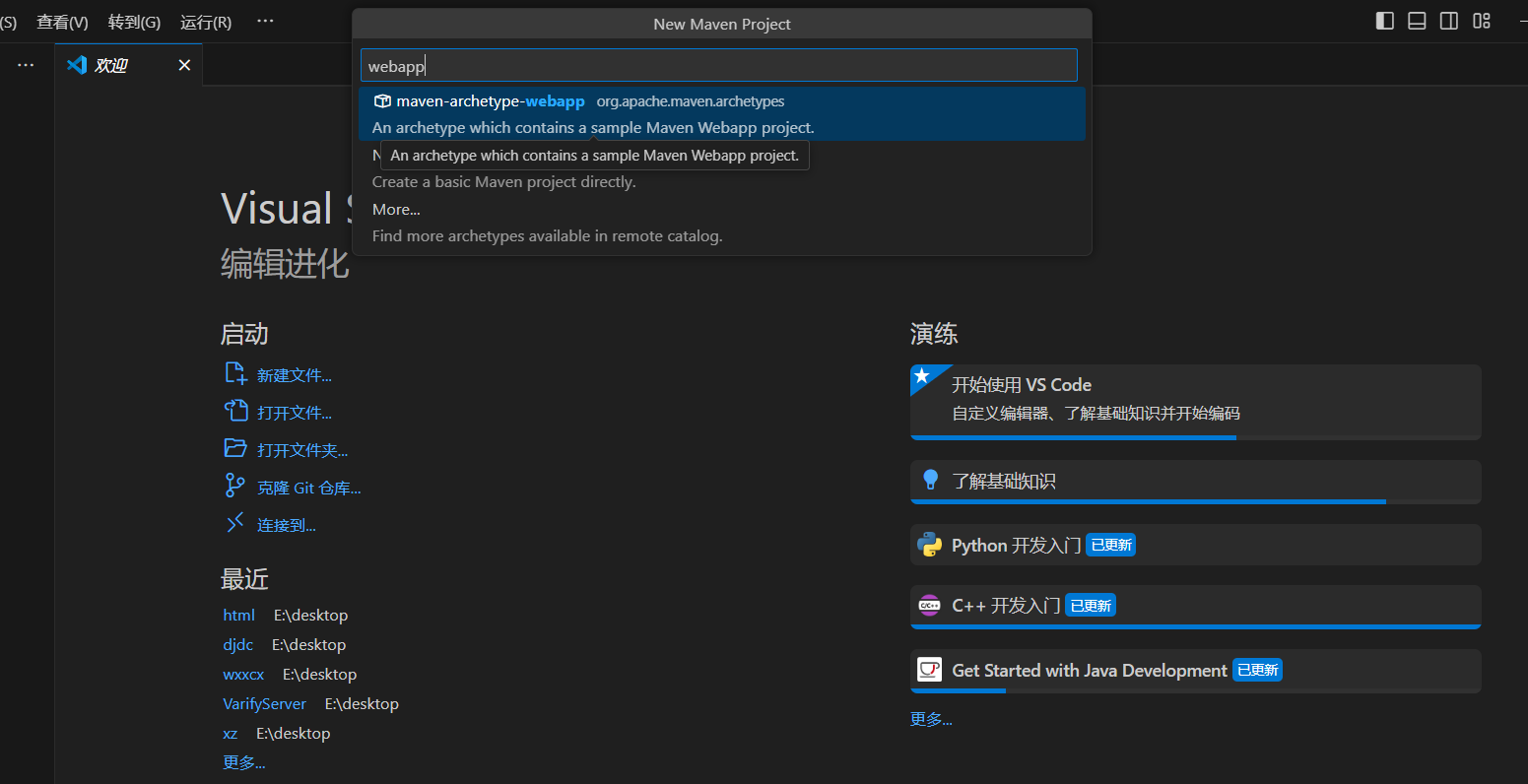Image resolution: width=1528 pixels, height=784 pixels.
Task: Click progress bar under 开始使用 VS Code
Action: coord(1195,437)
